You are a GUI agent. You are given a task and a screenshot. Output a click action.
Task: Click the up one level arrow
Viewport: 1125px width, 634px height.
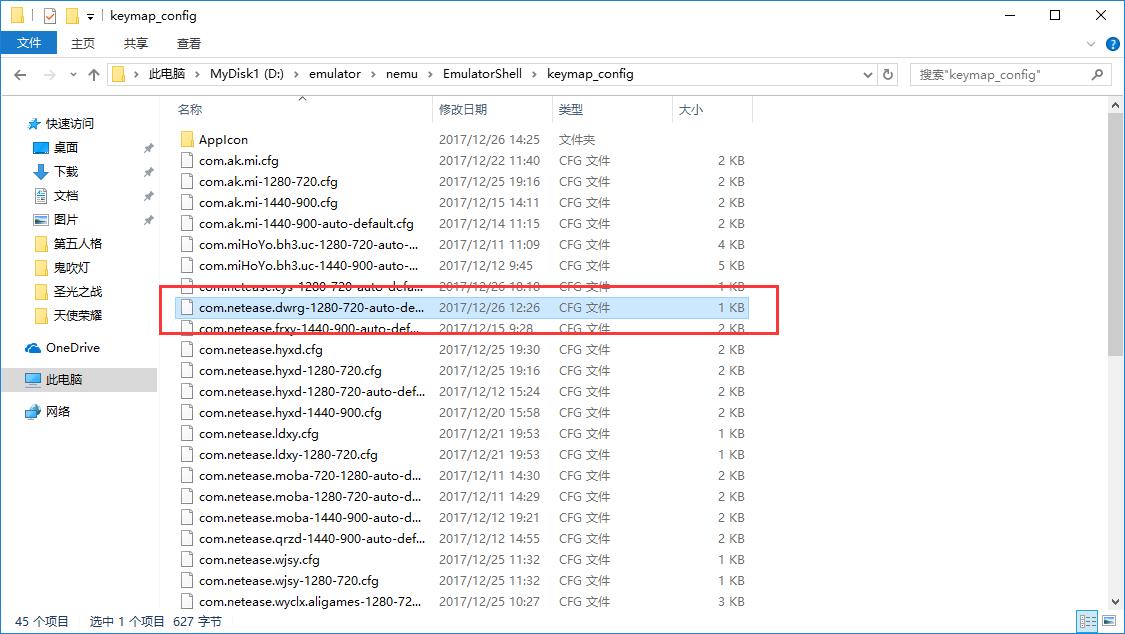[x=94, y=74]
